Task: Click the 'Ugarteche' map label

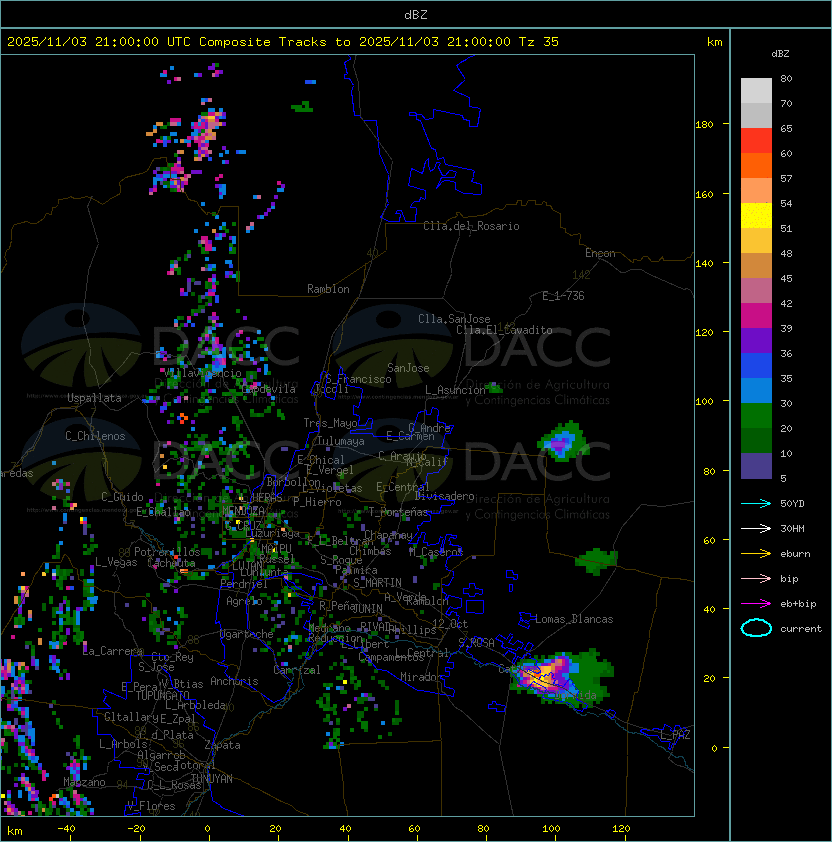Action: [247, 634]
